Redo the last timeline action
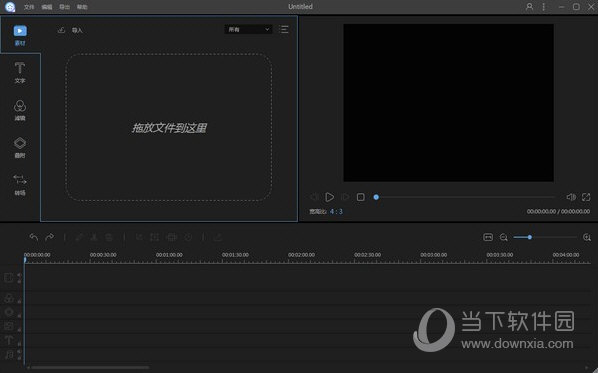Viewport: 598px width, 373px height. (x=50, y=237)
